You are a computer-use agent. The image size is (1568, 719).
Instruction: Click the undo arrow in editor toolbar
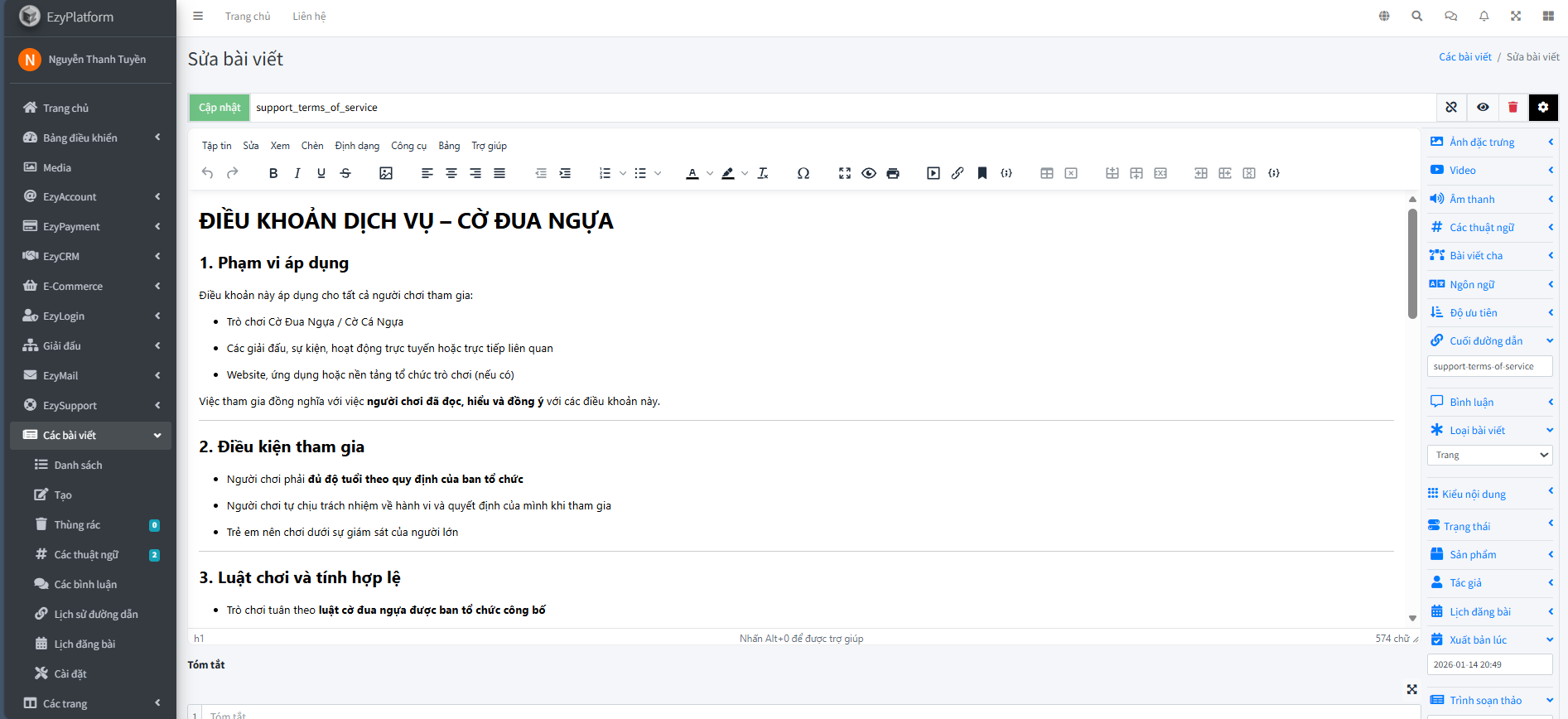pyautogui.click(x=208, y=173)
